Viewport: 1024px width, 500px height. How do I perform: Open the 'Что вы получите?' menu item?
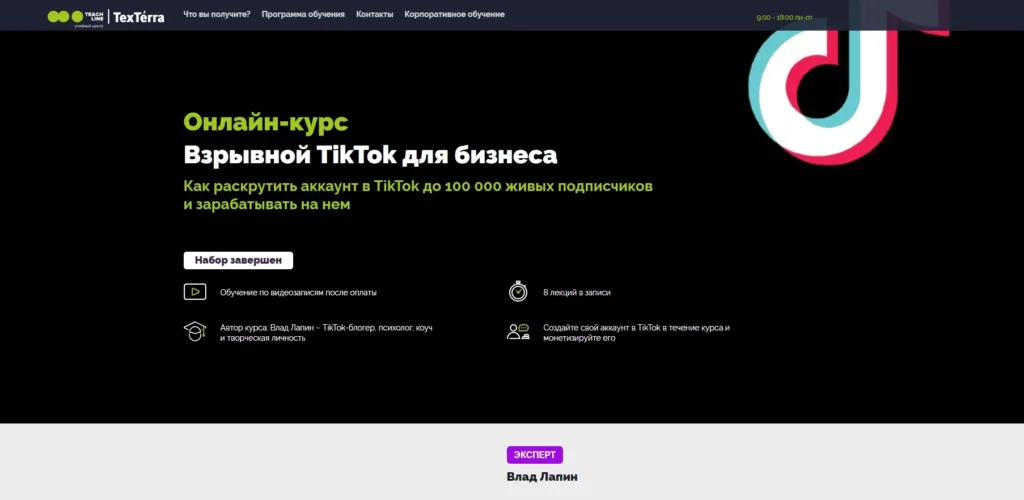point(217,14)
